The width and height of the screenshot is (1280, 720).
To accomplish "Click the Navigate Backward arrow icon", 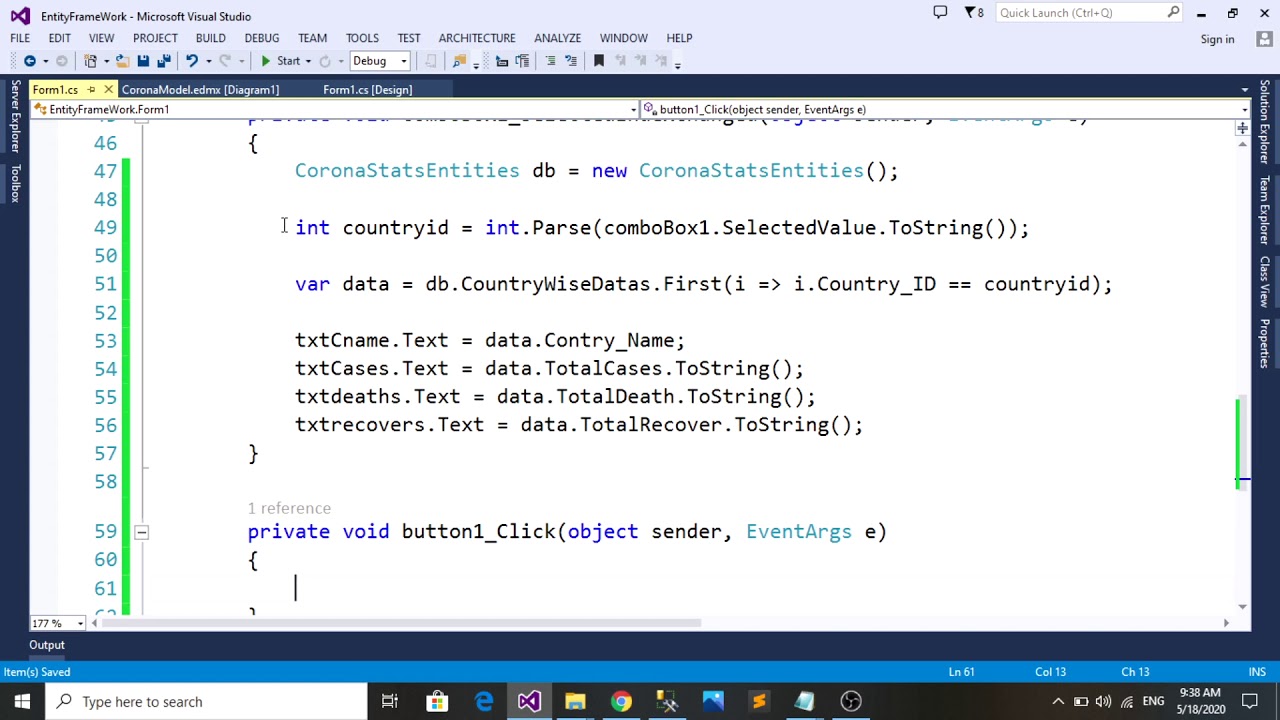I will point(29,61).
